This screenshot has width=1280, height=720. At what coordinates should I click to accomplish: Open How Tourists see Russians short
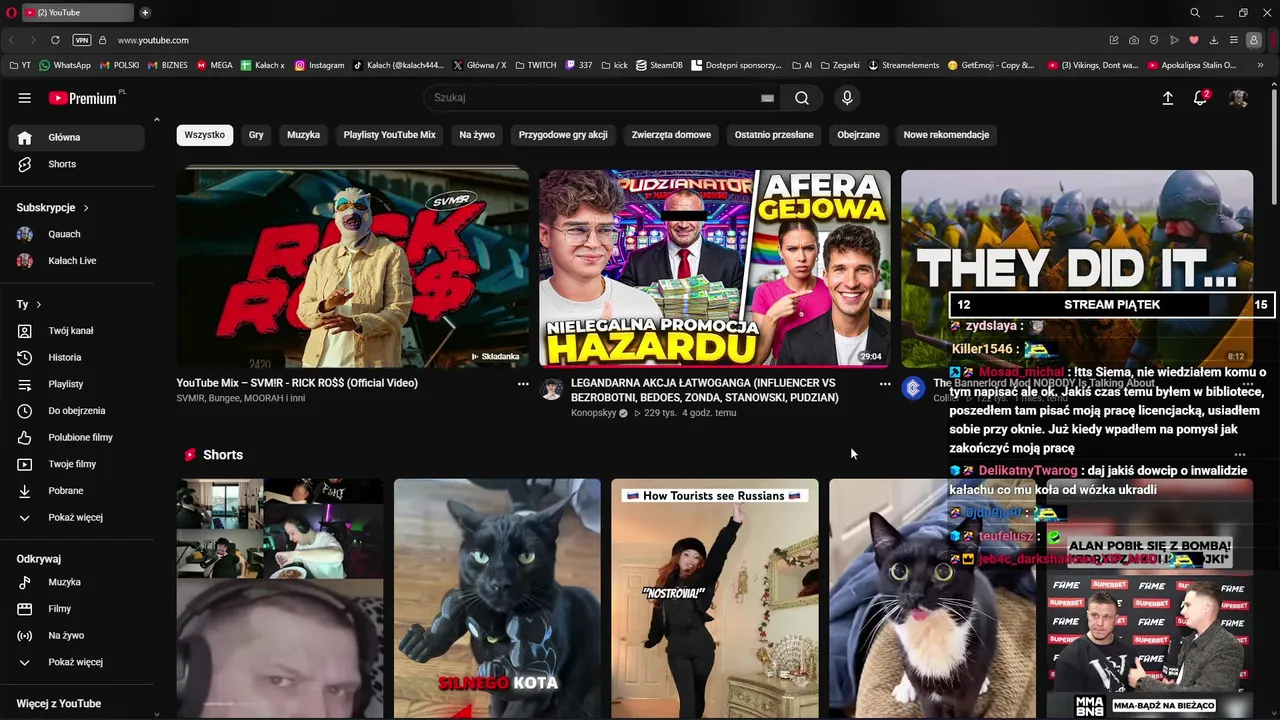(x=715, y=598)
